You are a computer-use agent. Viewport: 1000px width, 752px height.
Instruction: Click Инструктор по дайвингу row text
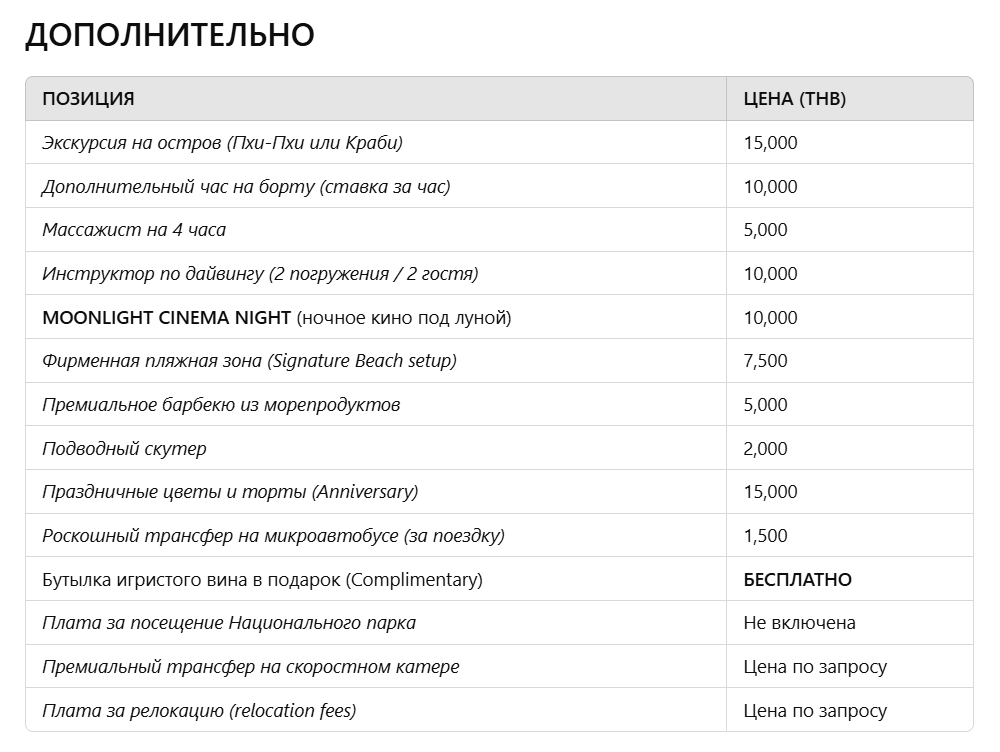tap(260, 274)
